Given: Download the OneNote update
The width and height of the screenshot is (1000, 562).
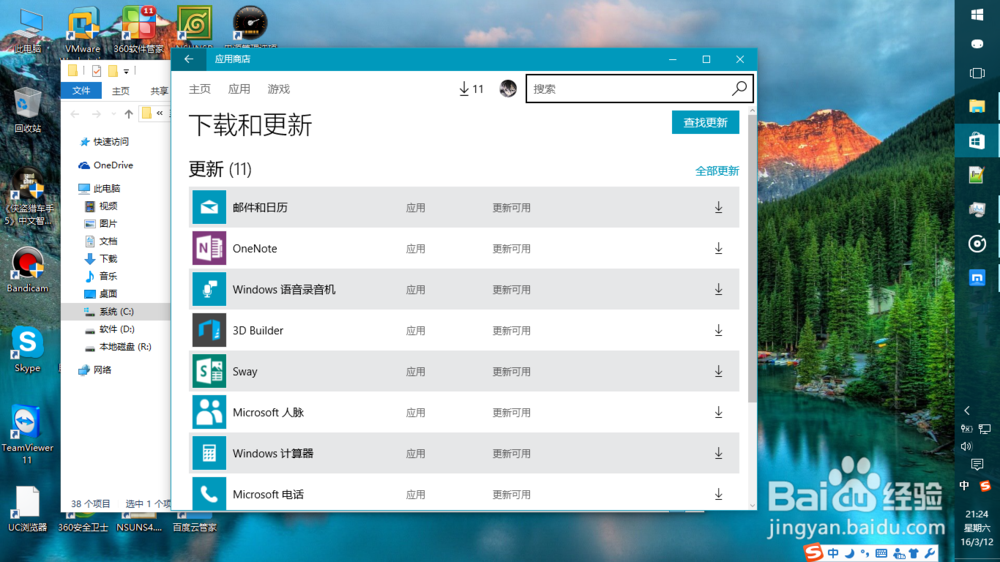Looking at the screenshot, I should pyautogui.click(x=719, y=248).
